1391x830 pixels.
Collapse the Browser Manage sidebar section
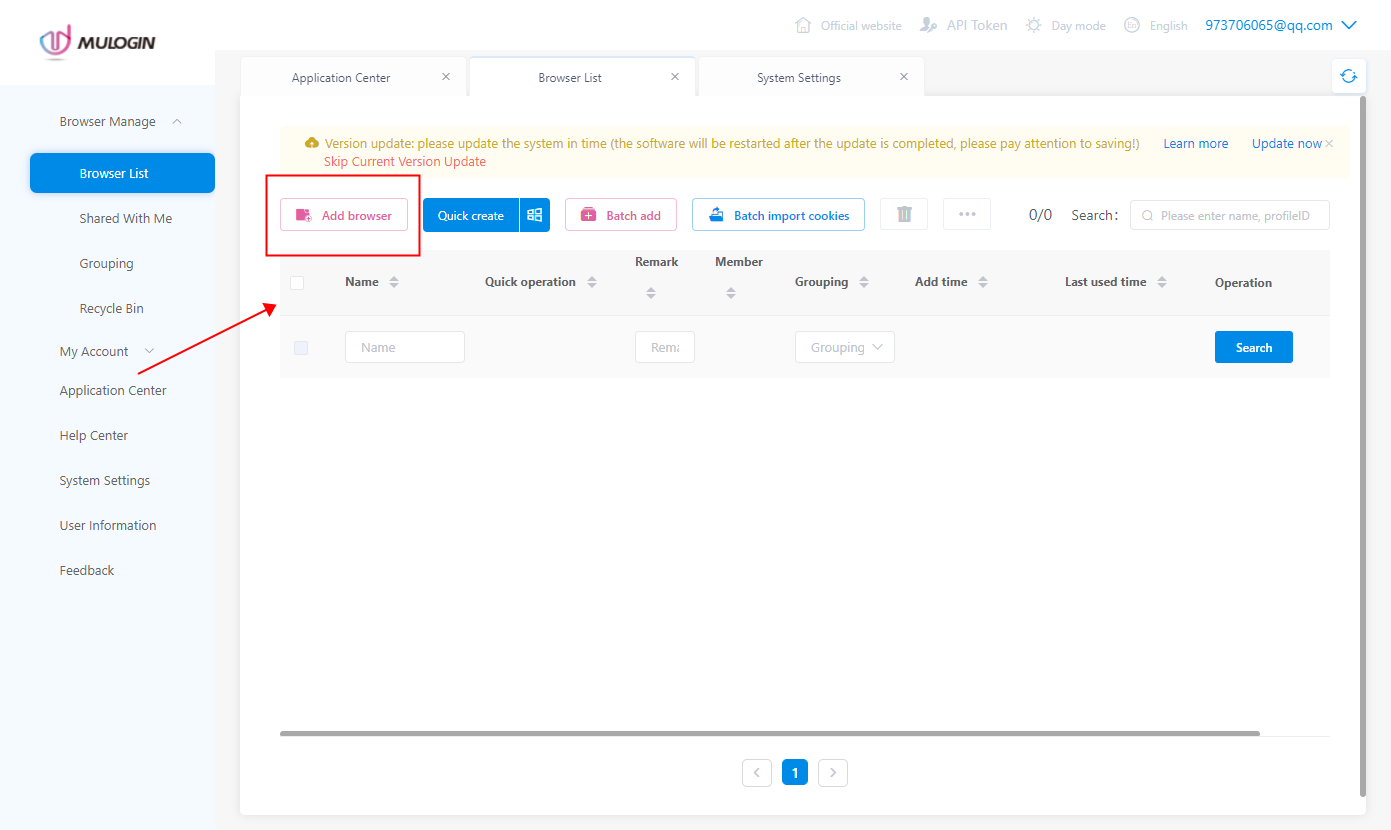coord(177,121)
